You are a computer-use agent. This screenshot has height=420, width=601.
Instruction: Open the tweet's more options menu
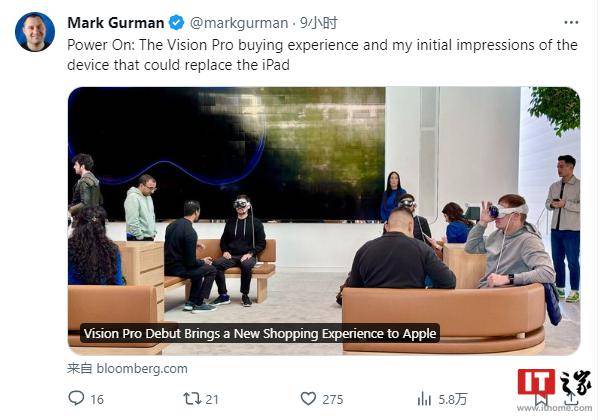click(x=571, y=22)
